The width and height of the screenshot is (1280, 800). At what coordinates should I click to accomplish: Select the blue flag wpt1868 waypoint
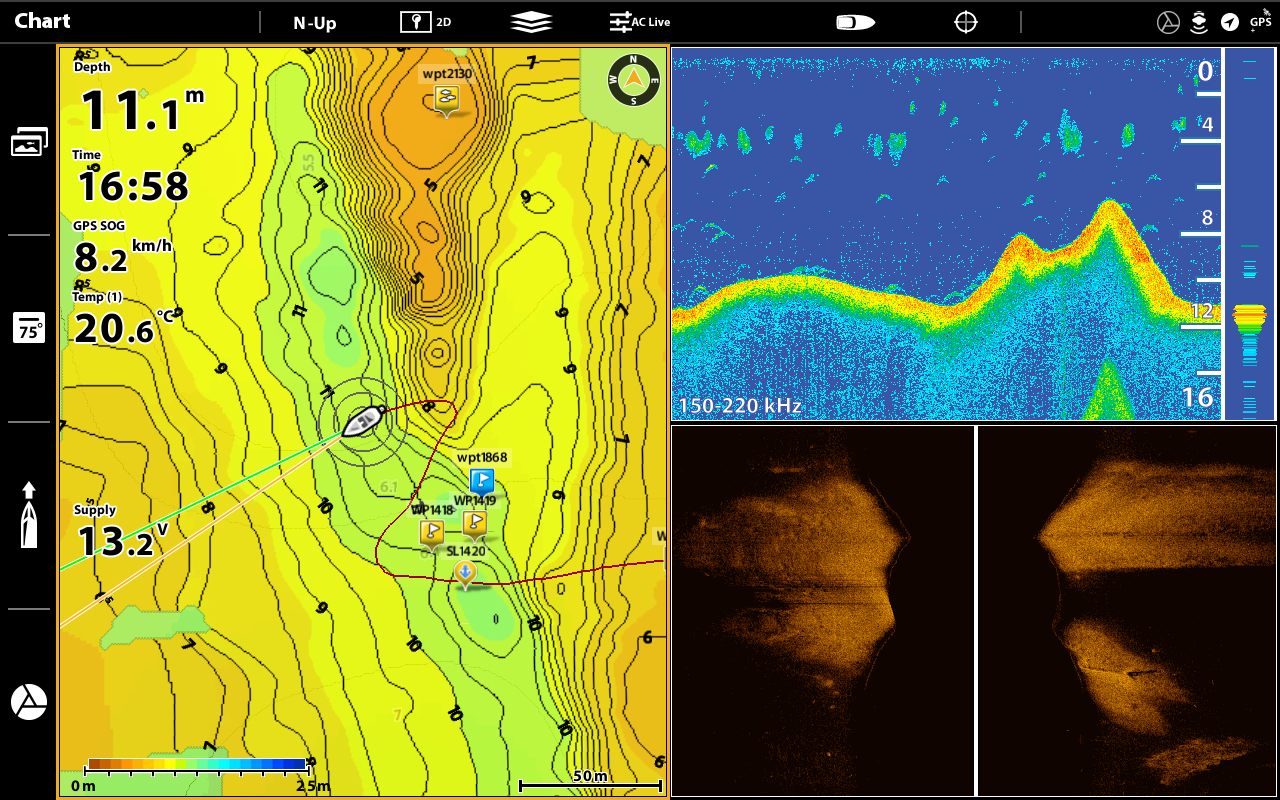click(482, 481)
